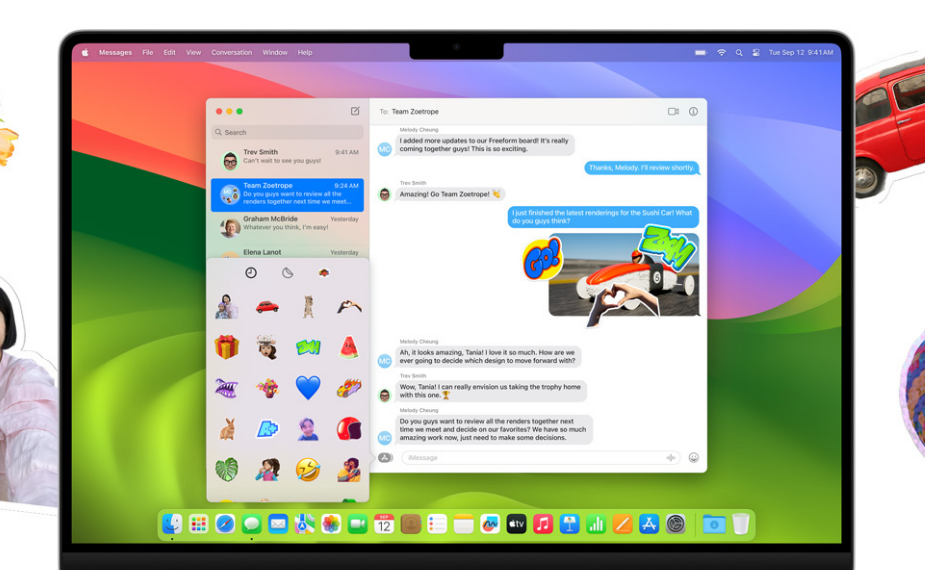925x570 pixels.
Task: Select the mind-blown Memoji sticker
Action: point(267,347)
